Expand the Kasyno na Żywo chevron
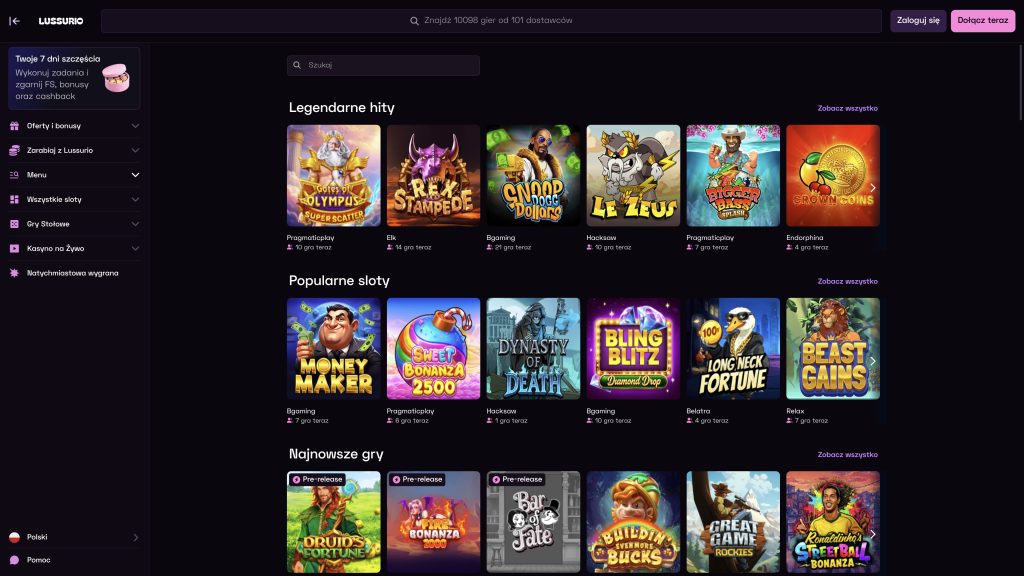 135,248
